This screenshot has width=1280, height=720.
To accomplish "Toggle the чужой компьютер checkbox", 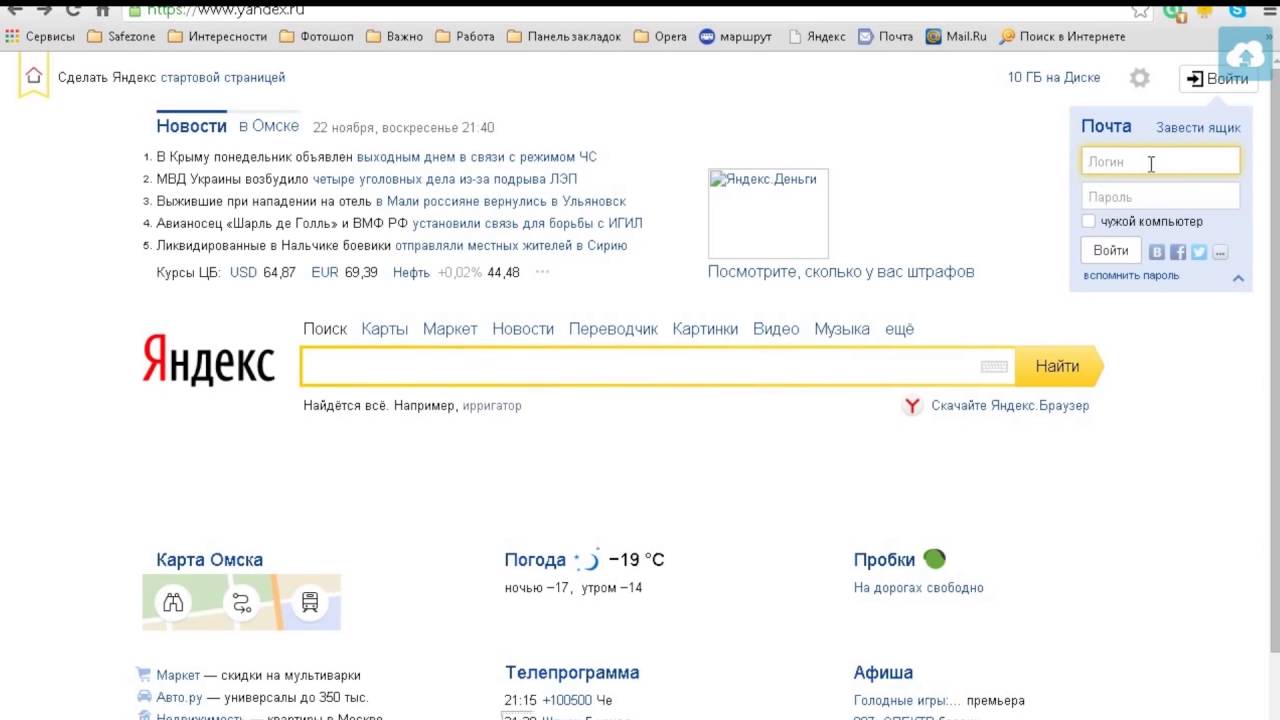I will (x=1089, y=221).
